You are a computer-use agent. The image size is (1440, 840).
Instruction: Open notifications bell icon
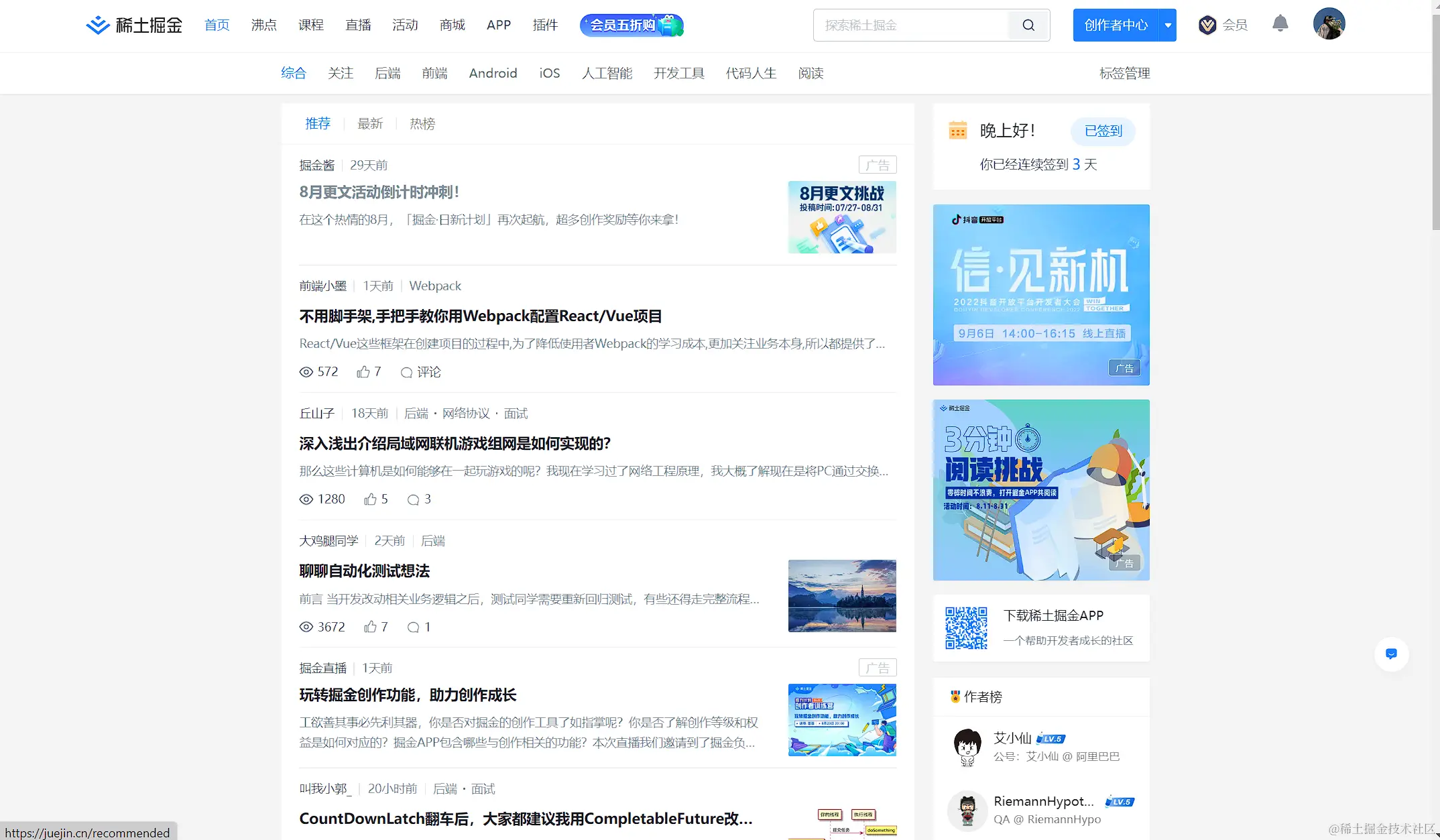point(1280,23)
